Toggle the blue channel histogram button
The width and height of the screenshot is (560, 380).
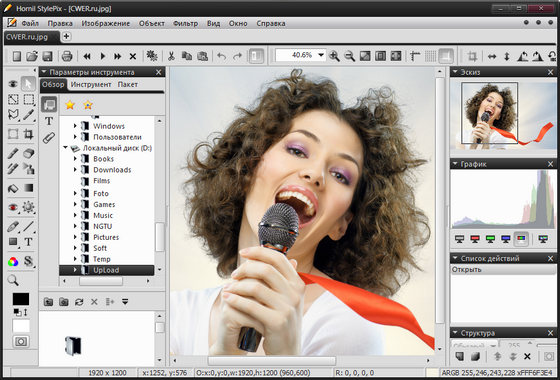[x=505, y=239]
